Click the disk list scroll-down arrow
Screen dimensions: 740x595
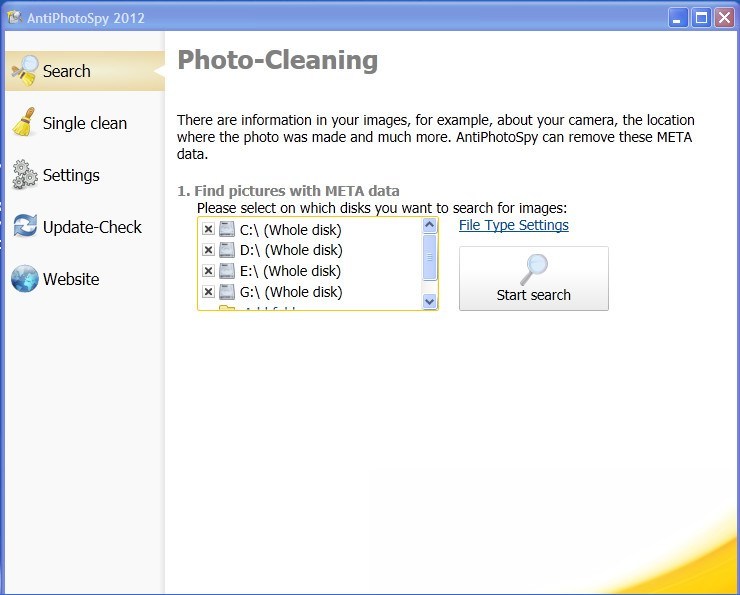(x=429, y=301)
